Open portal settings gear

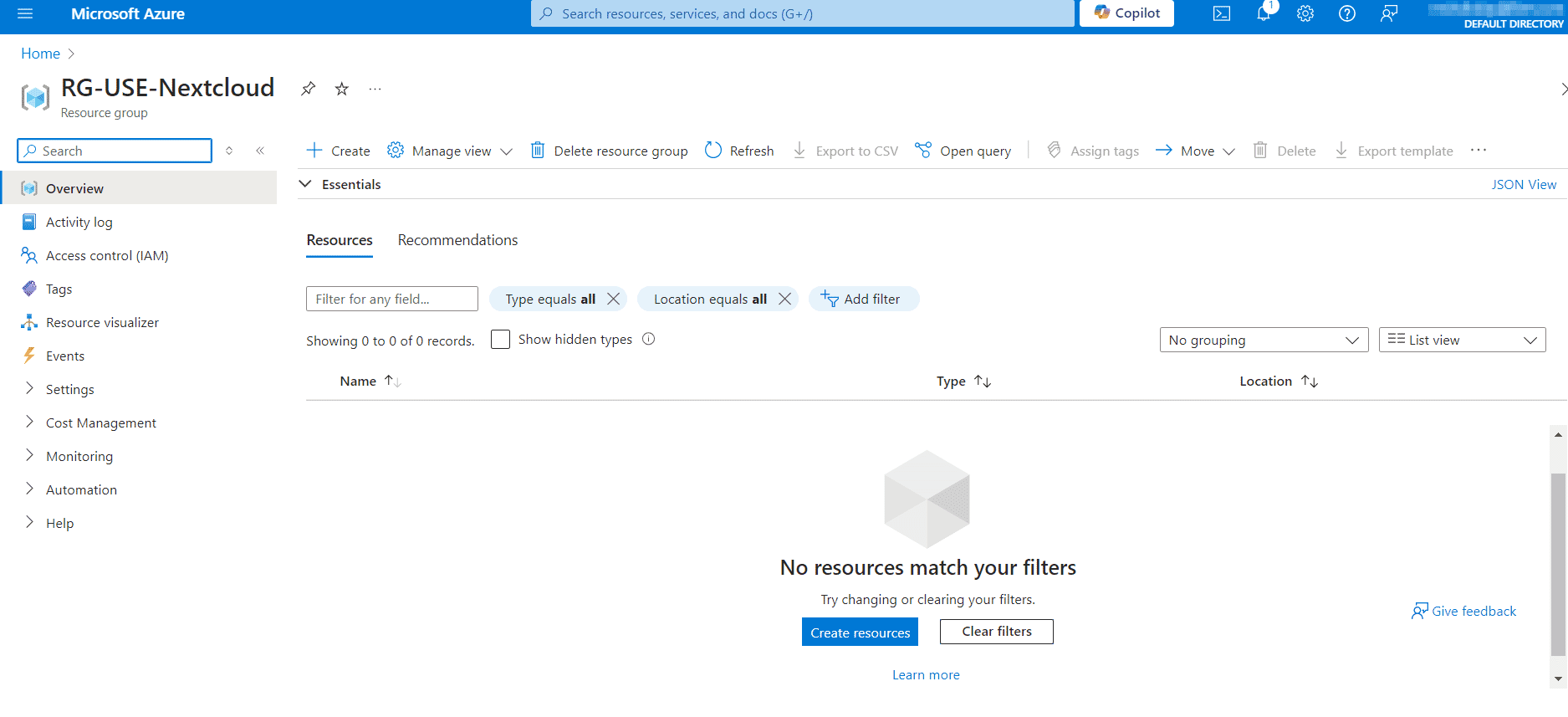(x=1305, y=13)
